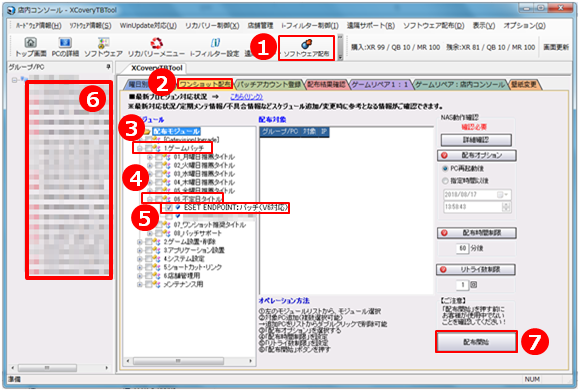Image resolution: width=580 pixels, height=391 pixels.
Task: Switch to the ワンショット配布 tab
Action: pos(205,84)
